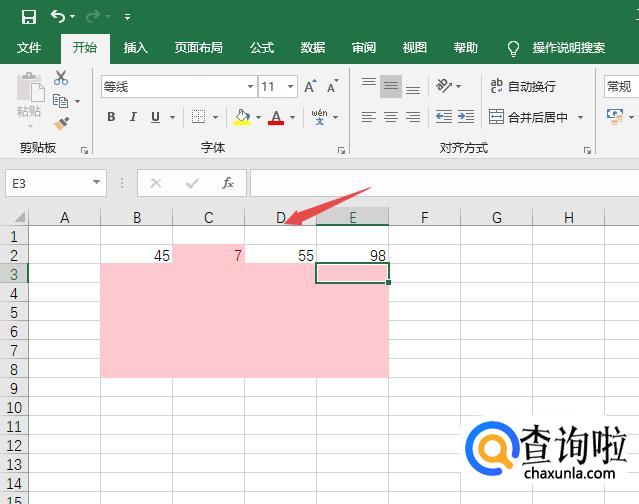Click the Borders icon
The image size is (639, 504).
coord(198,117)
